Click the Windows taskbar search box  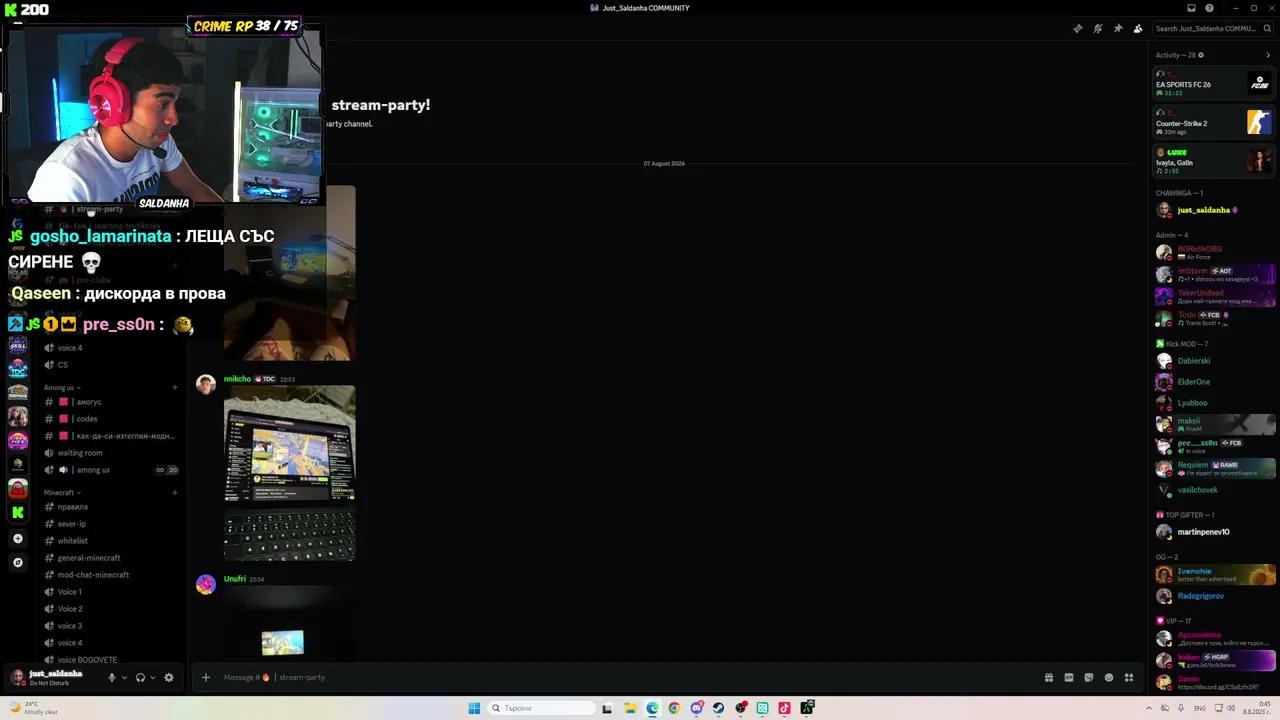click(541, 708)
